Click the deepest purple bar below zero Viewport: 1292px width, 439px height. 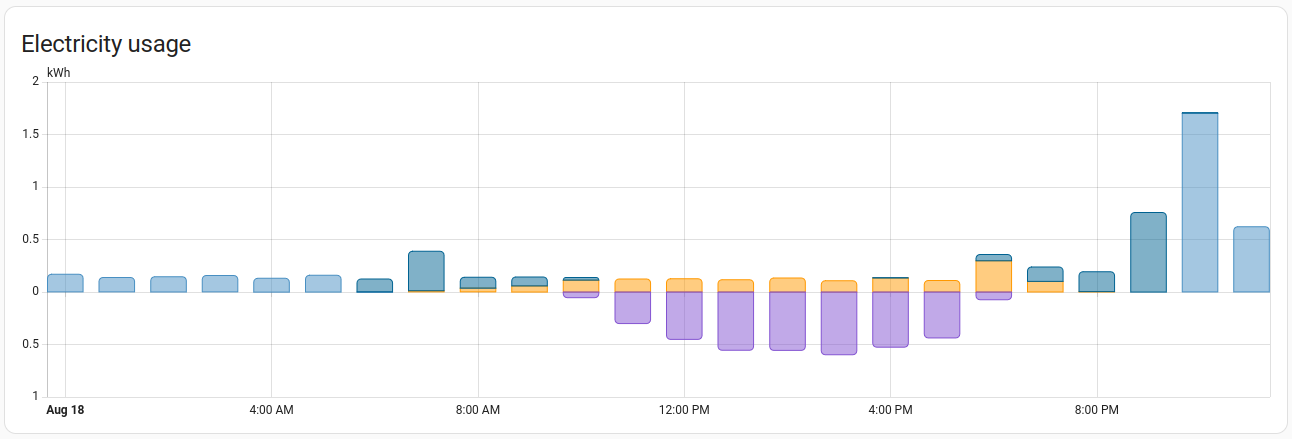[x=839, y=323]
